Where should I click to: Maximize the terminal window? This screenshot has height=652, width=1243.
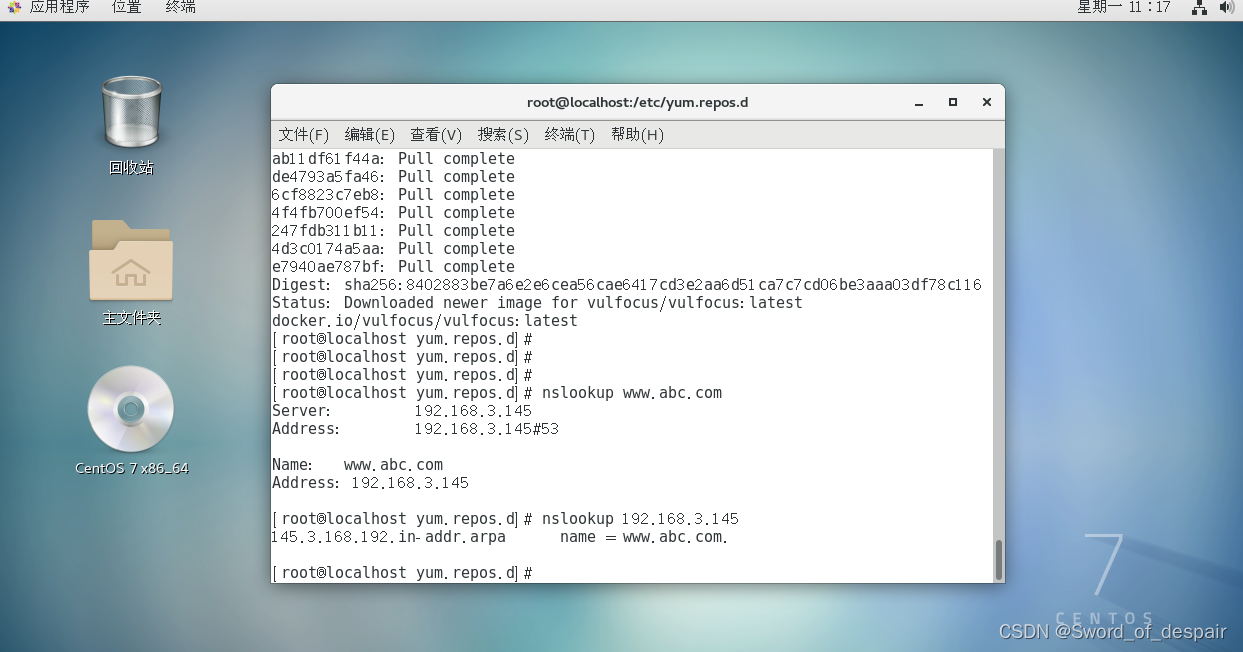click(x=953, y=102)
